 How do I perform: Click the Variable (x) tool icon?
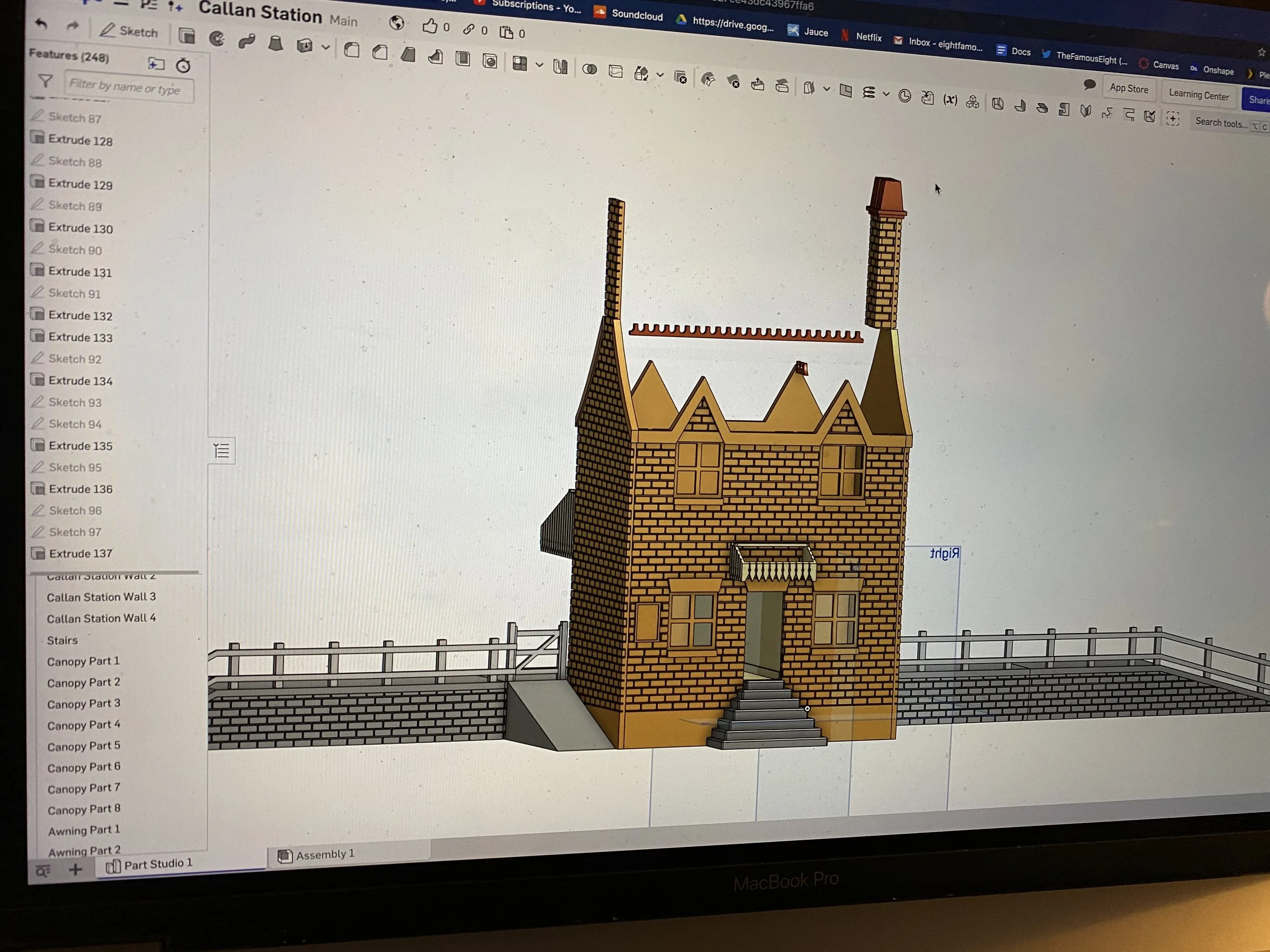(950, 100)
